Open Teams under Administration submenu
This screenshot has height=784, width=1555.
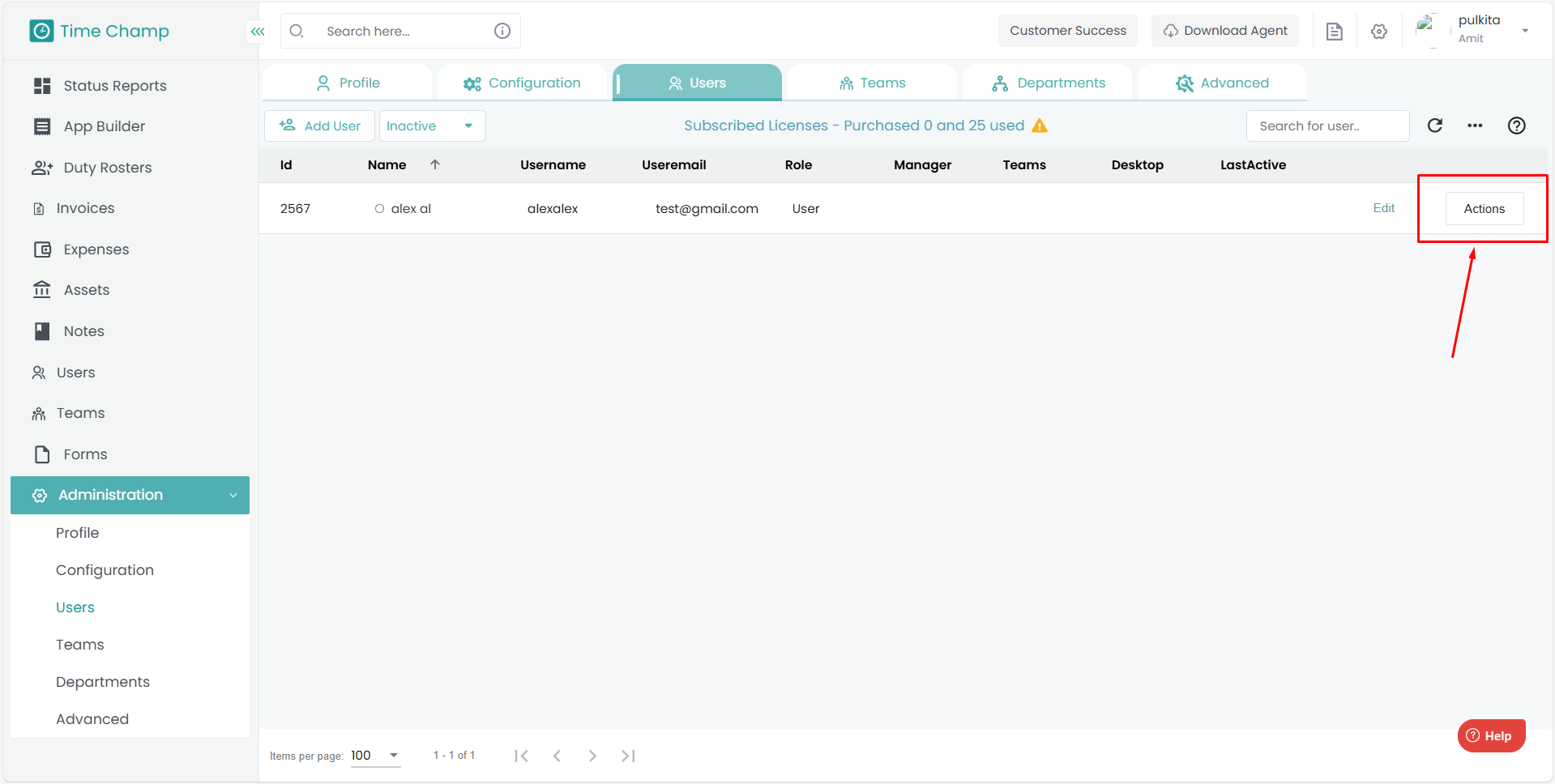pos(80,645)
